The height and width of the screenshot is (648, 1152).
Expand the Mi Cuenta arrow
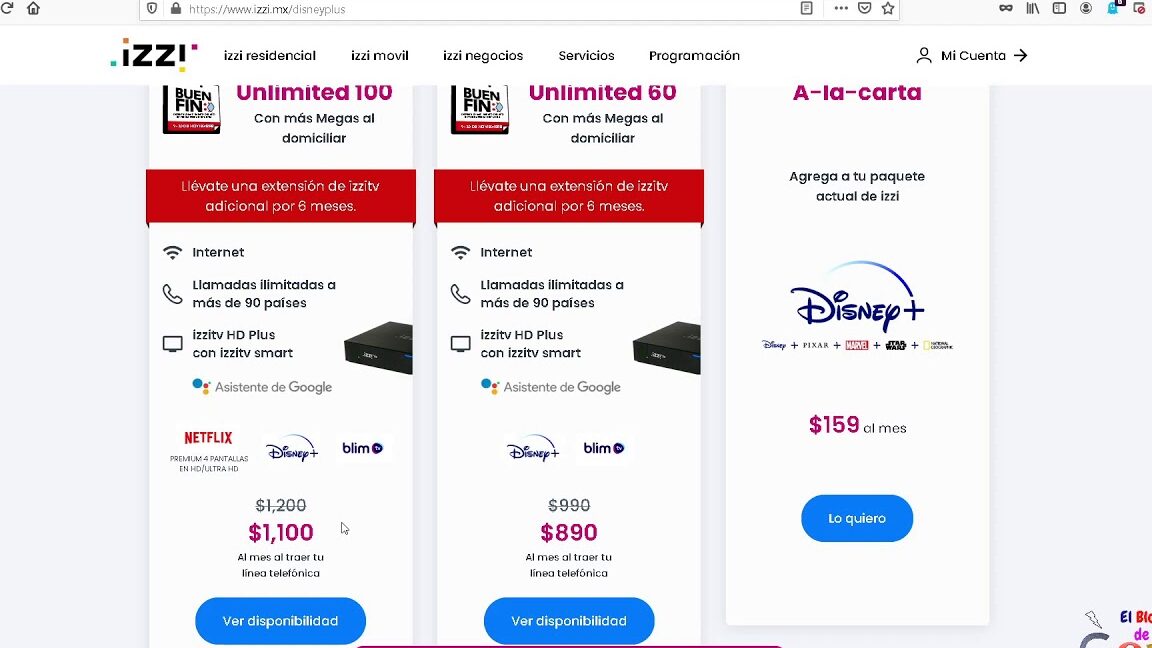click(1021, 56)
